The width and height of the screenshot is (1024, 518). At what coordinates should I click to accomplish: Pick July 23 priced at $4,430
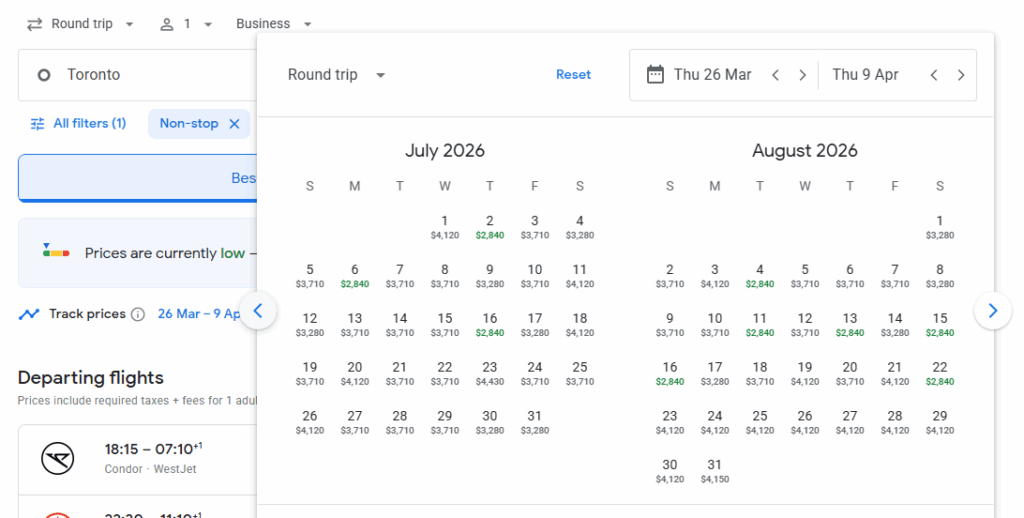pyautogui.click(x=490, y=373)
